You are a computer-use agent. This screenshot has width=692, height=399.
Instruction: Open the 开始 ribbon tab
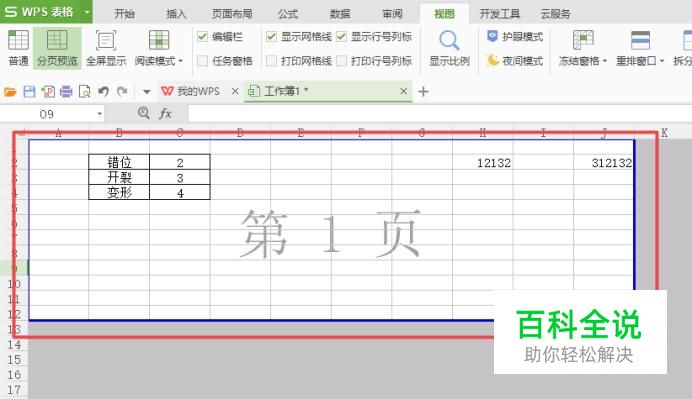pyautogui.click(x=124, y=14)
